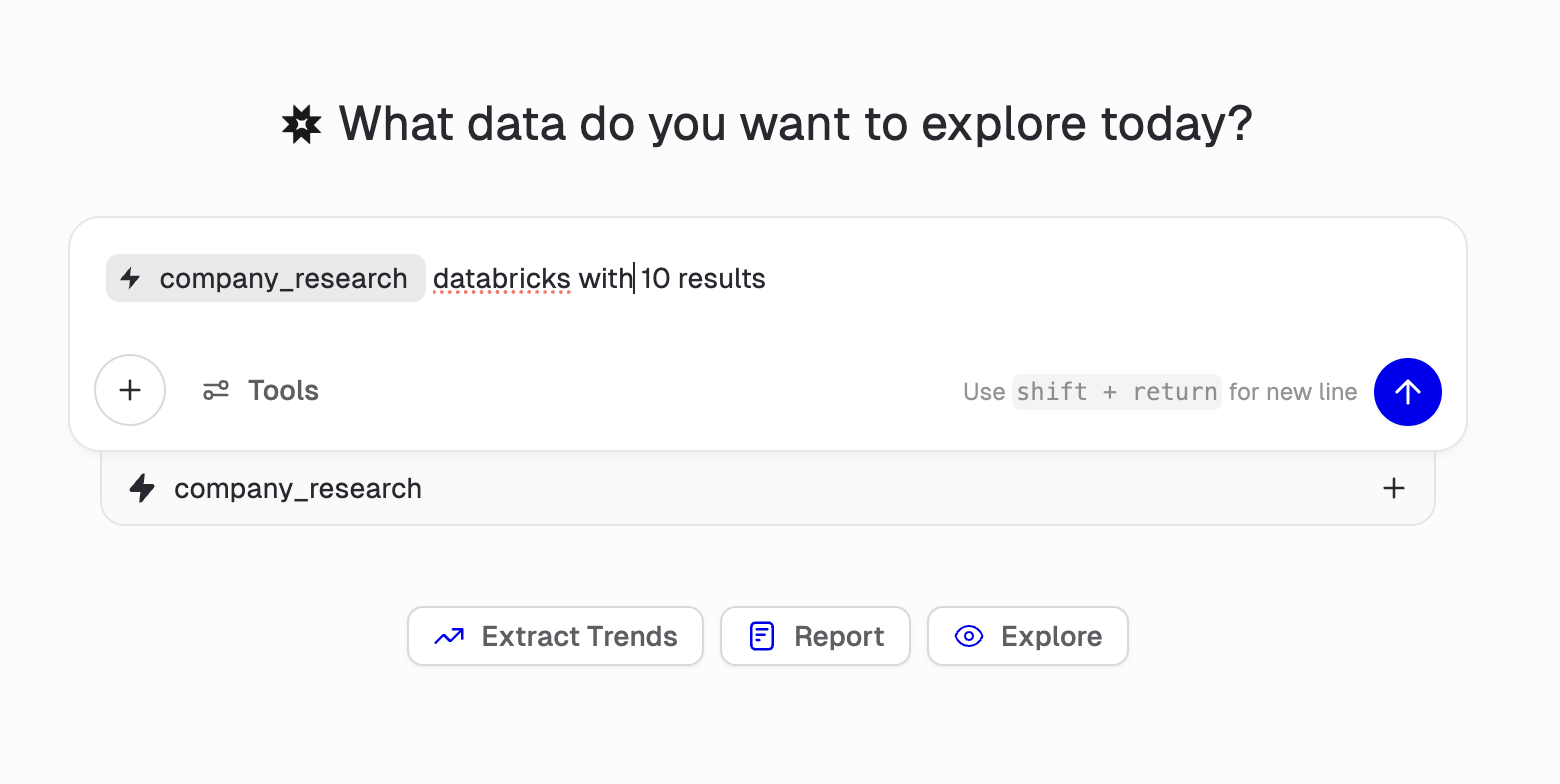The image size is (1560, 784).
Task: Click the trend-line icon on Extract Trends
Action: point(449,636)
